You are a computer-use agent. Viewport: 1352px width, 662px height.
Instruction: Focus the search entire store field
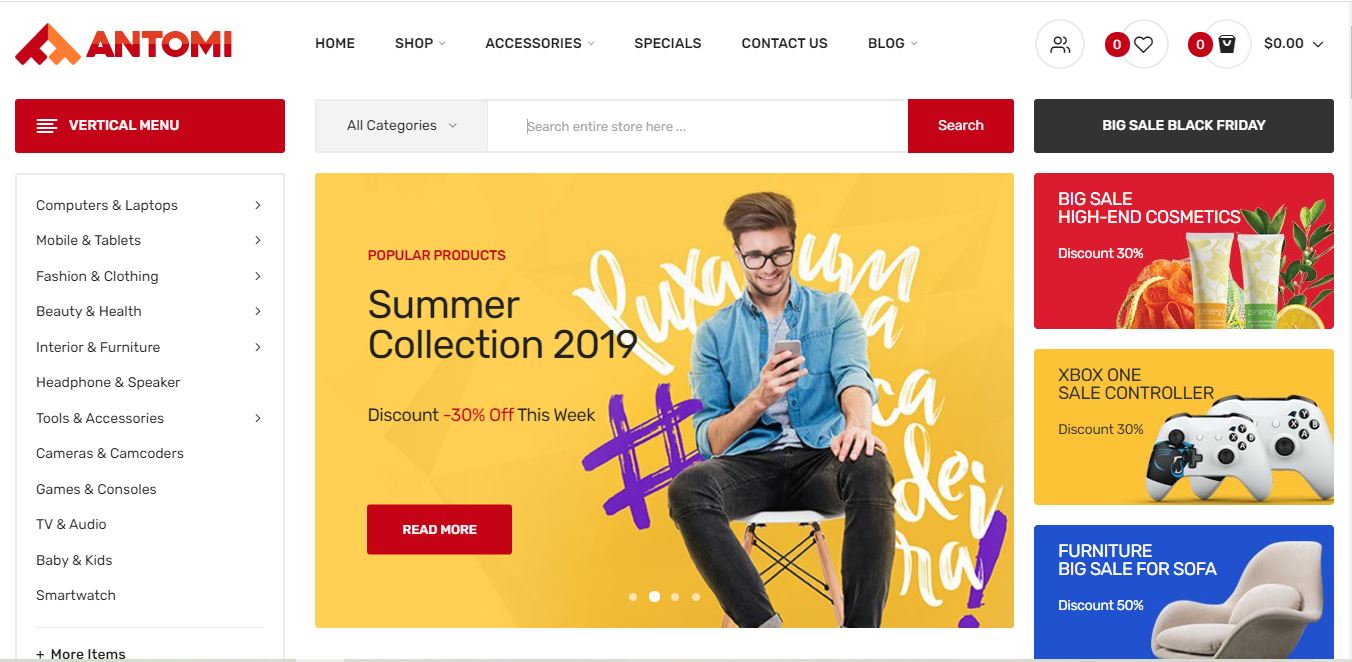pyautogui.click(x=697, y=126)
